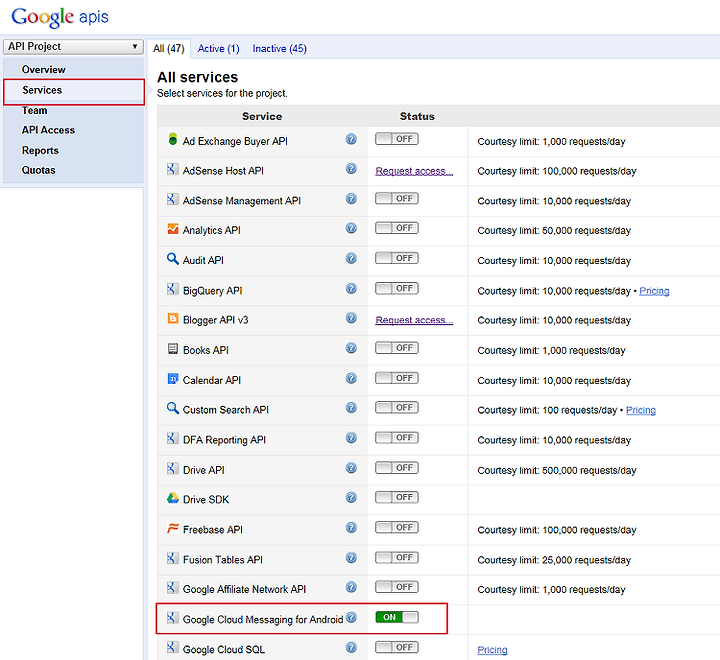
Task: Open Pricing link for Custom Search API
Action: 641,410
